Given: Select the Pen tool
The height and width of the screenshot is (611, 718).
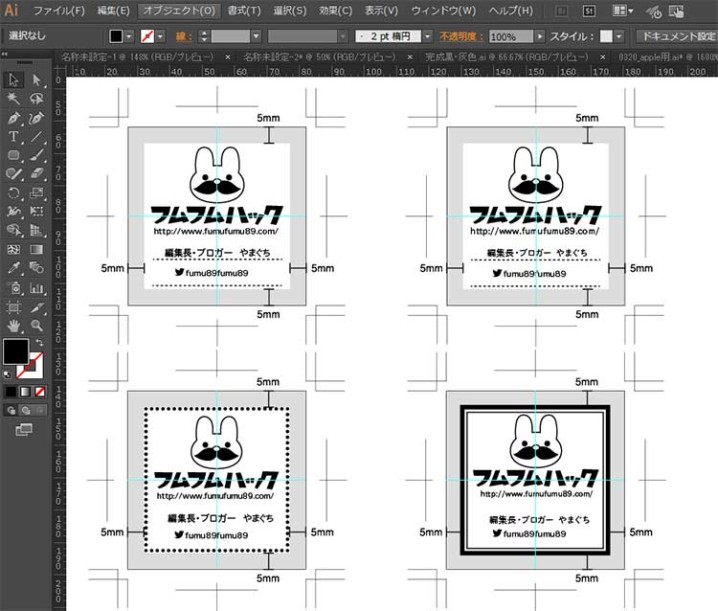Looking at the screenshot, I should click(x=14, y=118).
